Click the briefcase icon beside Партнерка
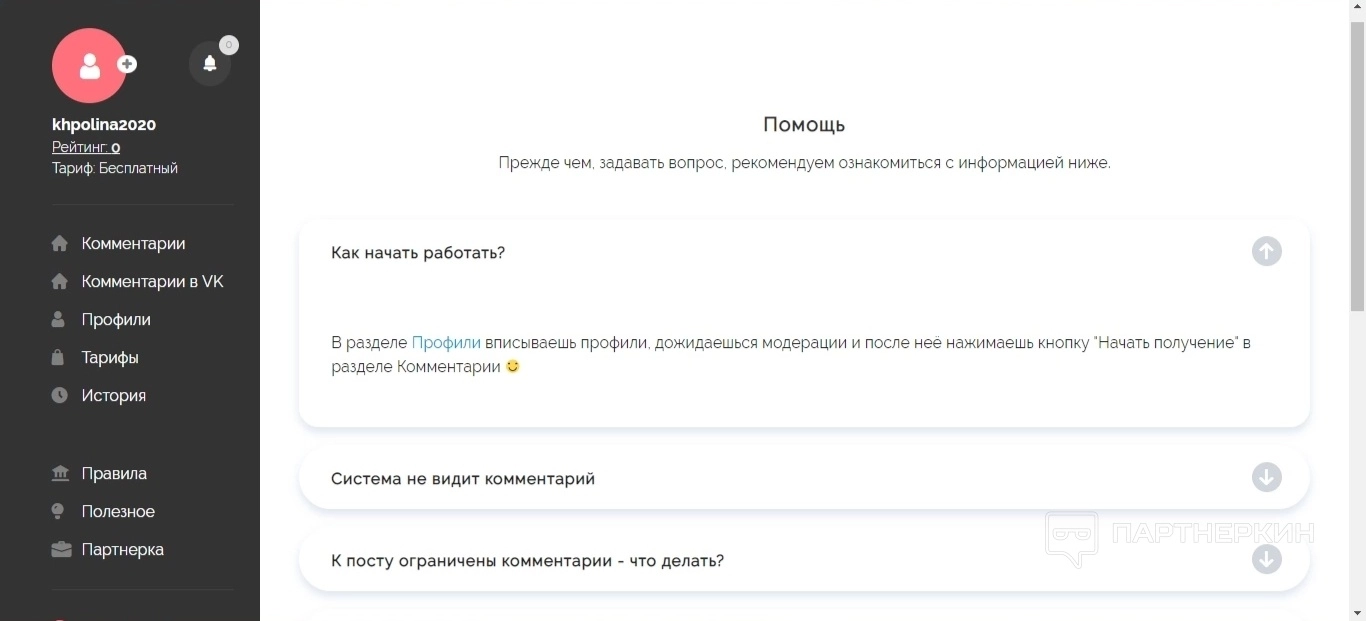This screenshot has width=1366, height=621. (x=60, y=550)
